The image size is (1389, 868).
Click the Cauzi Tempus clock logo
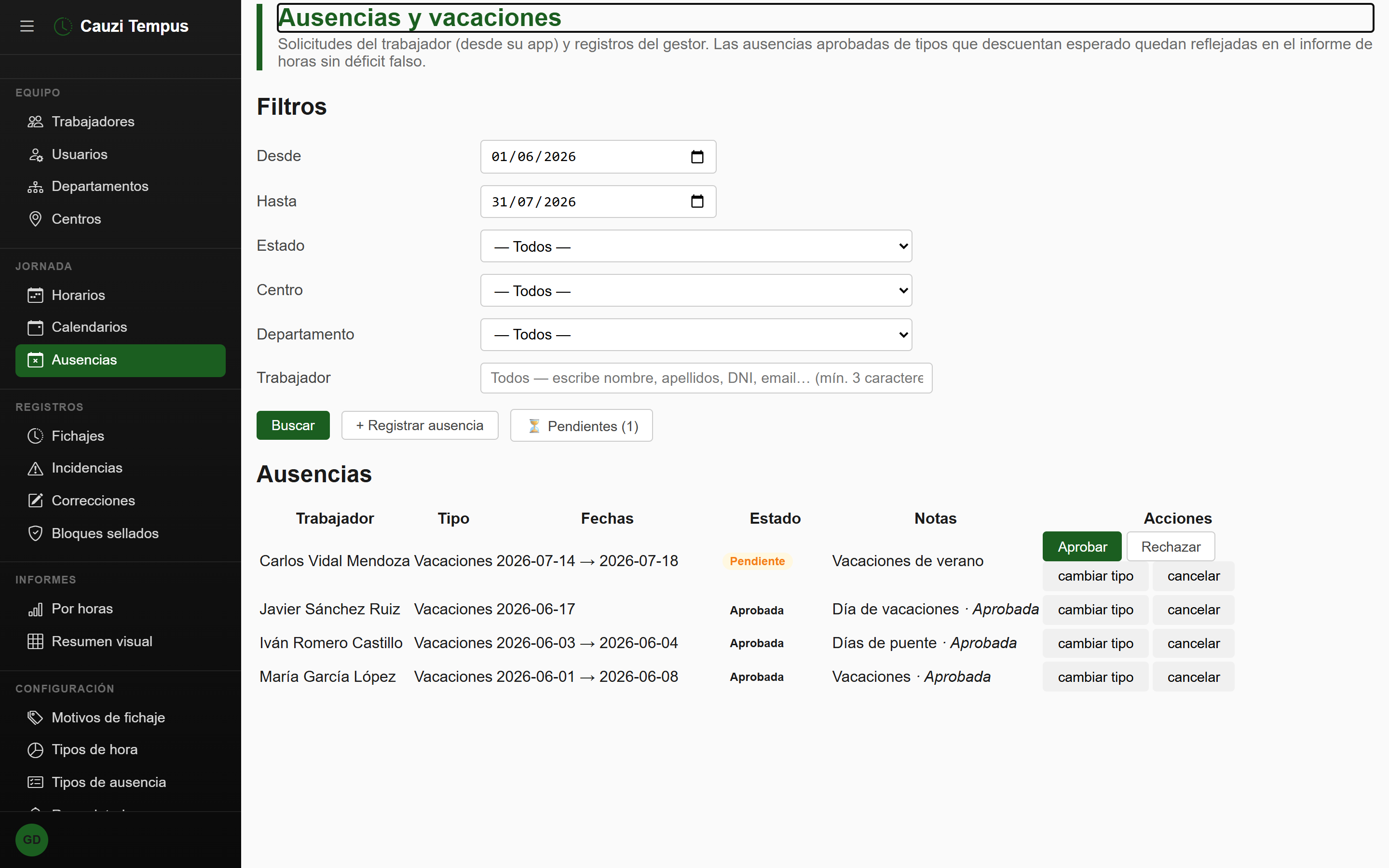[x=63, y=26]
